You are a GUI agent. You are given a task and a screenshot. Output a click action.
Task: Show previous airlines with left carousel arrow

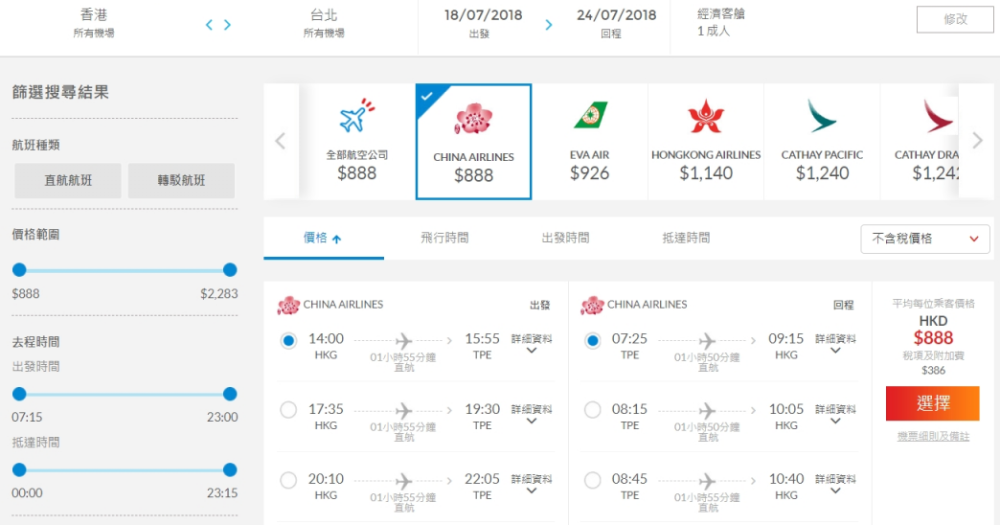(x=280, y=141)
